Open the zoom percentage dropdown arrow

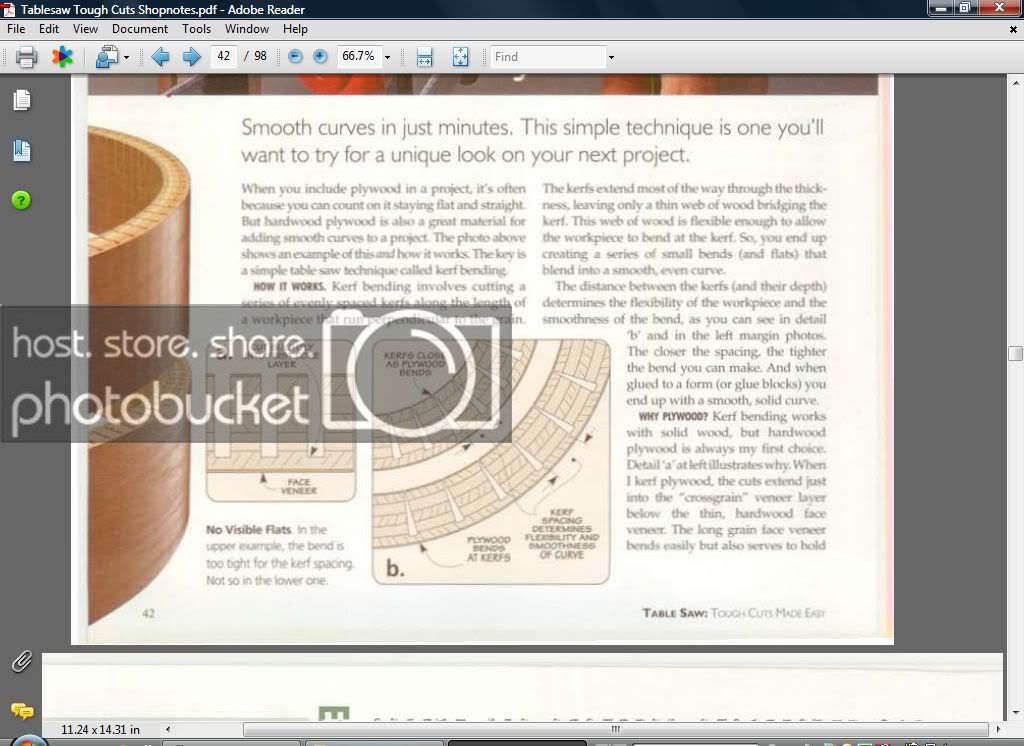387,57
